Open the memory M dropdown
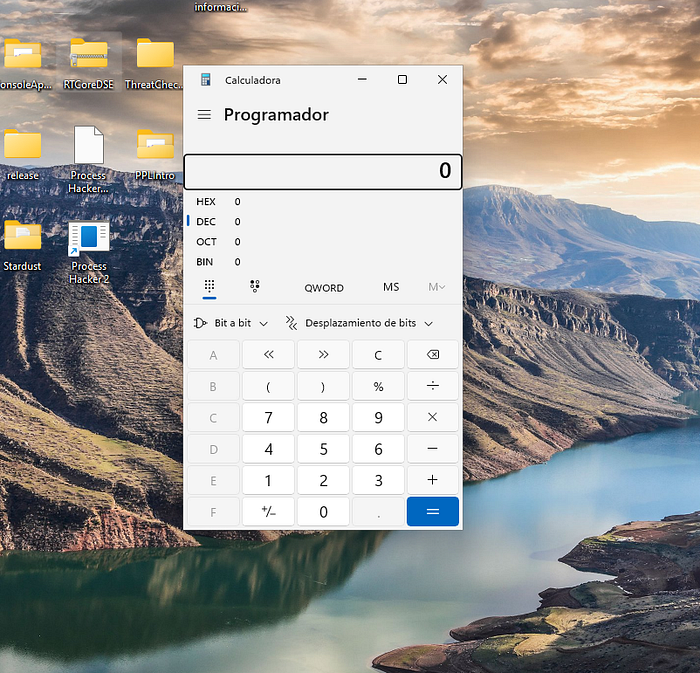 (x=437, y=287)
